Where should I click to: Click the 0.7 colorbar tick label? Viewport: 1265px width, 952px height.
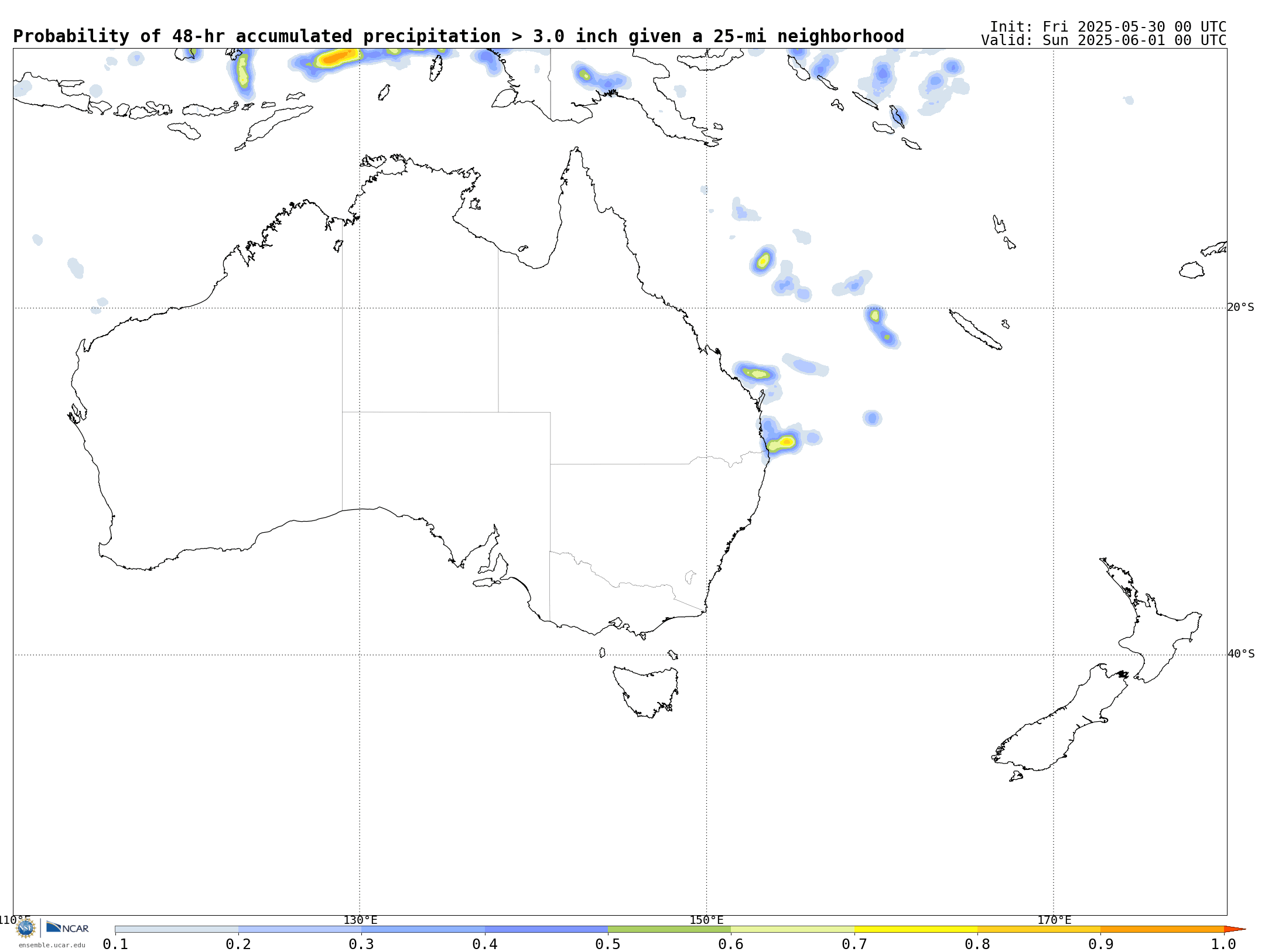click(854, 944)
